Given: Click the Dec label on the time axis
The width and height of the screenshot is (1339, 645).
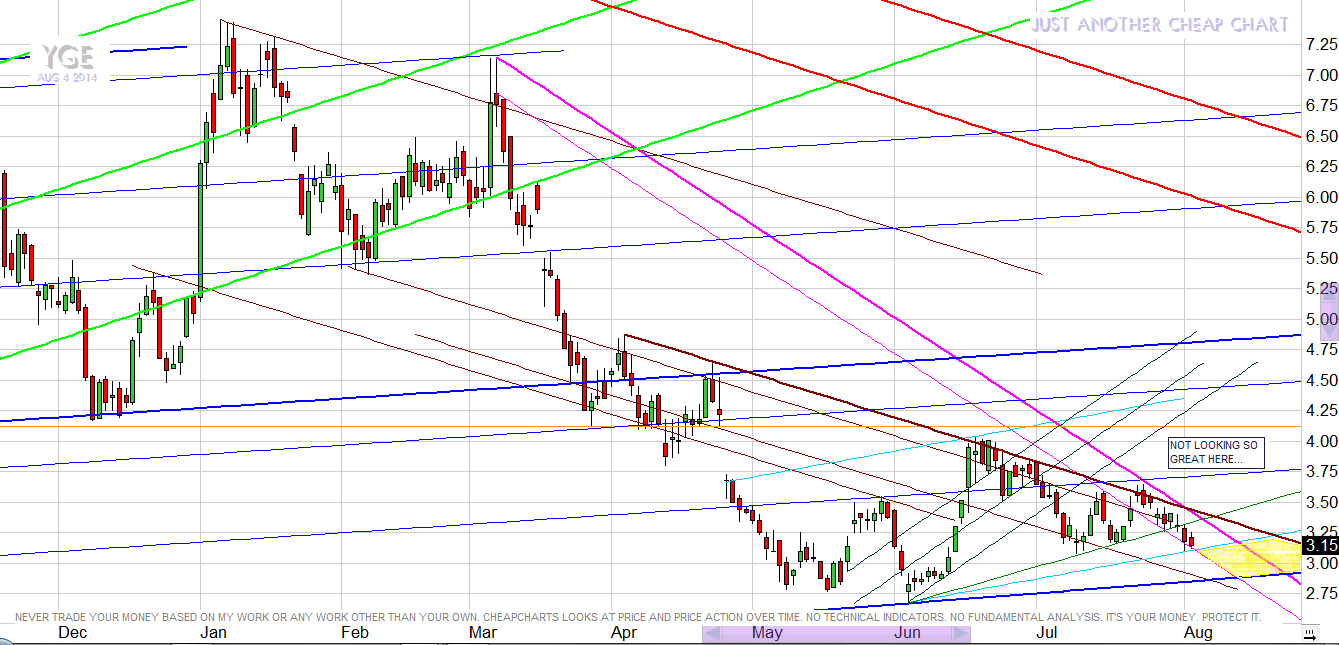Looking at the screenshot, I should (x=73, y=633).
